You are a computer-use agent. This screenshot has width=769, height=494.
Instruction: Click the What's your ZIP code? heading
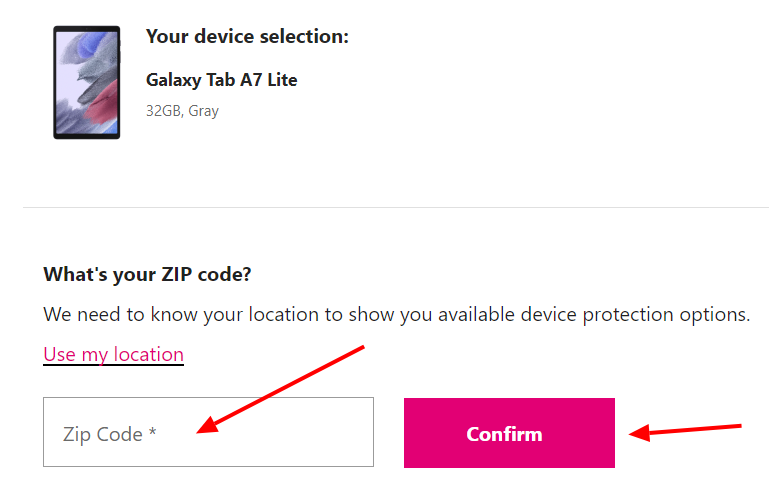pos(147,274)
